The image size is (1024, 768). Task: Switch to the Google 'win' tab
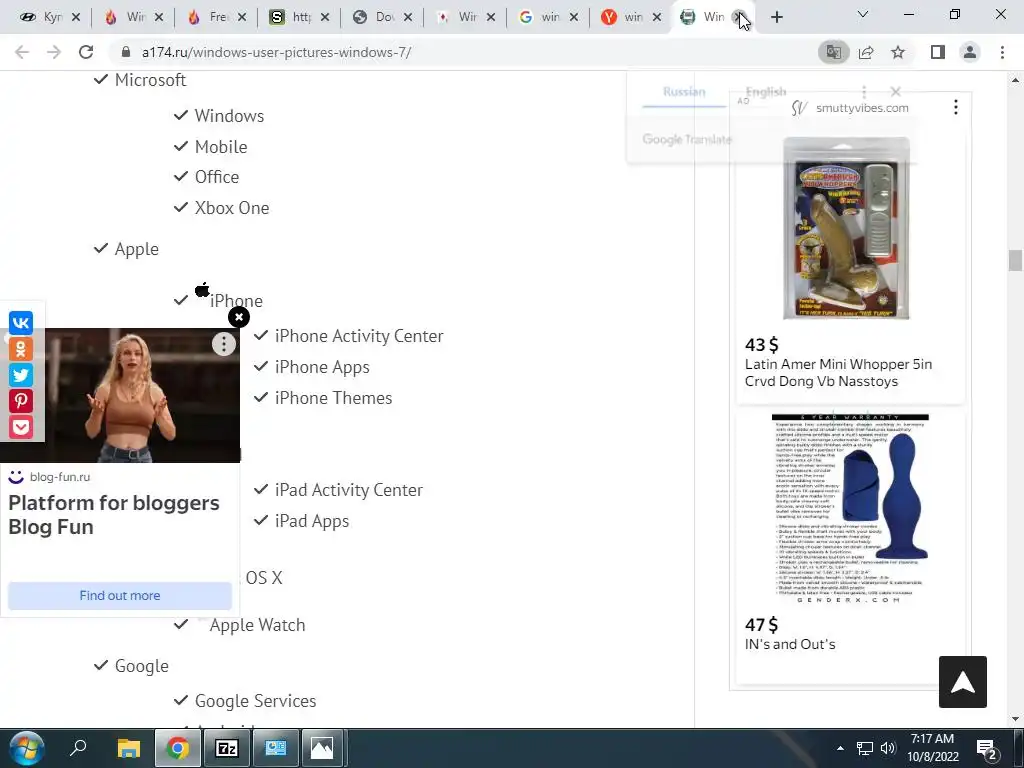pyautogui.click(x=539, y=17)
